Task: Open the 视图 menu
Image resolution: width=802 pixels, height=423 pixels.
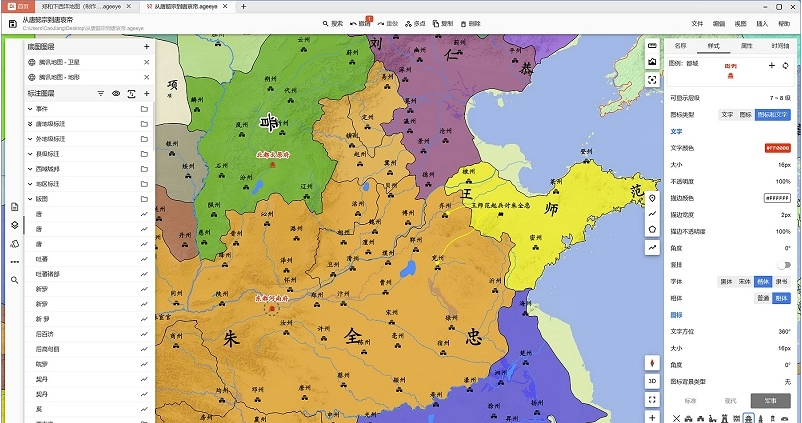Action: pos(740,24)
